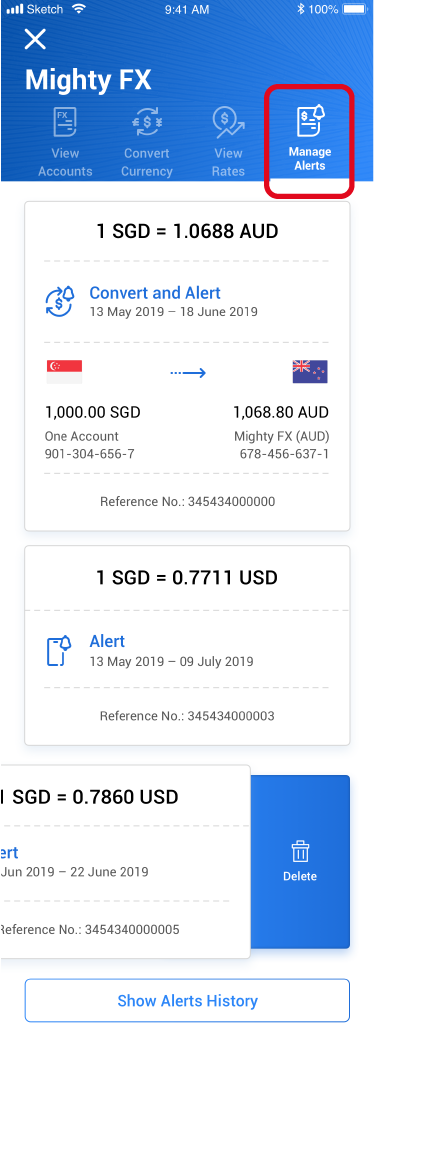Select the 1 SGD = 1.0688 AUD card header
The height and width of the screenshot is (1171, 431).
[x=187, y=232]
